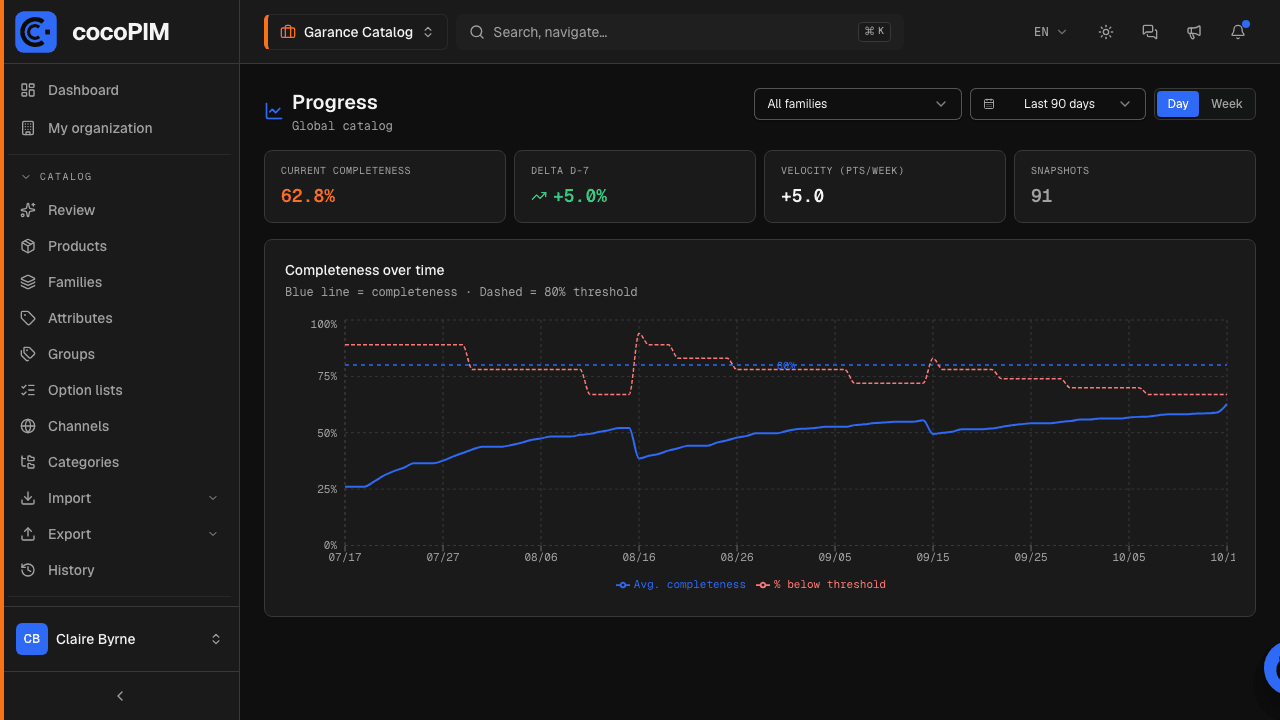Open the EN language selector

click(x=1050, y=32)
